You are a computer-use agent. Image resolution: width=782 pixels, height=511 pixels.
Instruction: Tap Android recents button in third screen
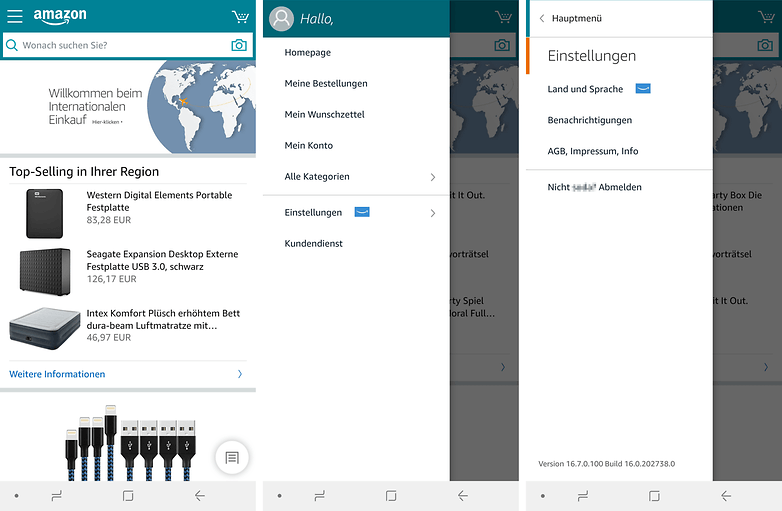583,496
